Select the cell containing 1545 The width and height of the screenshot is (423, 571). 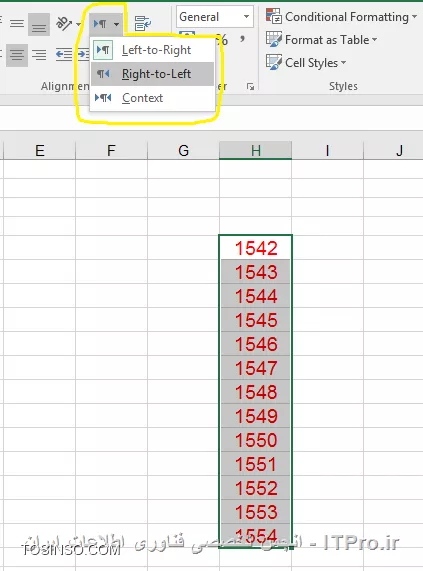coord(256,320)
